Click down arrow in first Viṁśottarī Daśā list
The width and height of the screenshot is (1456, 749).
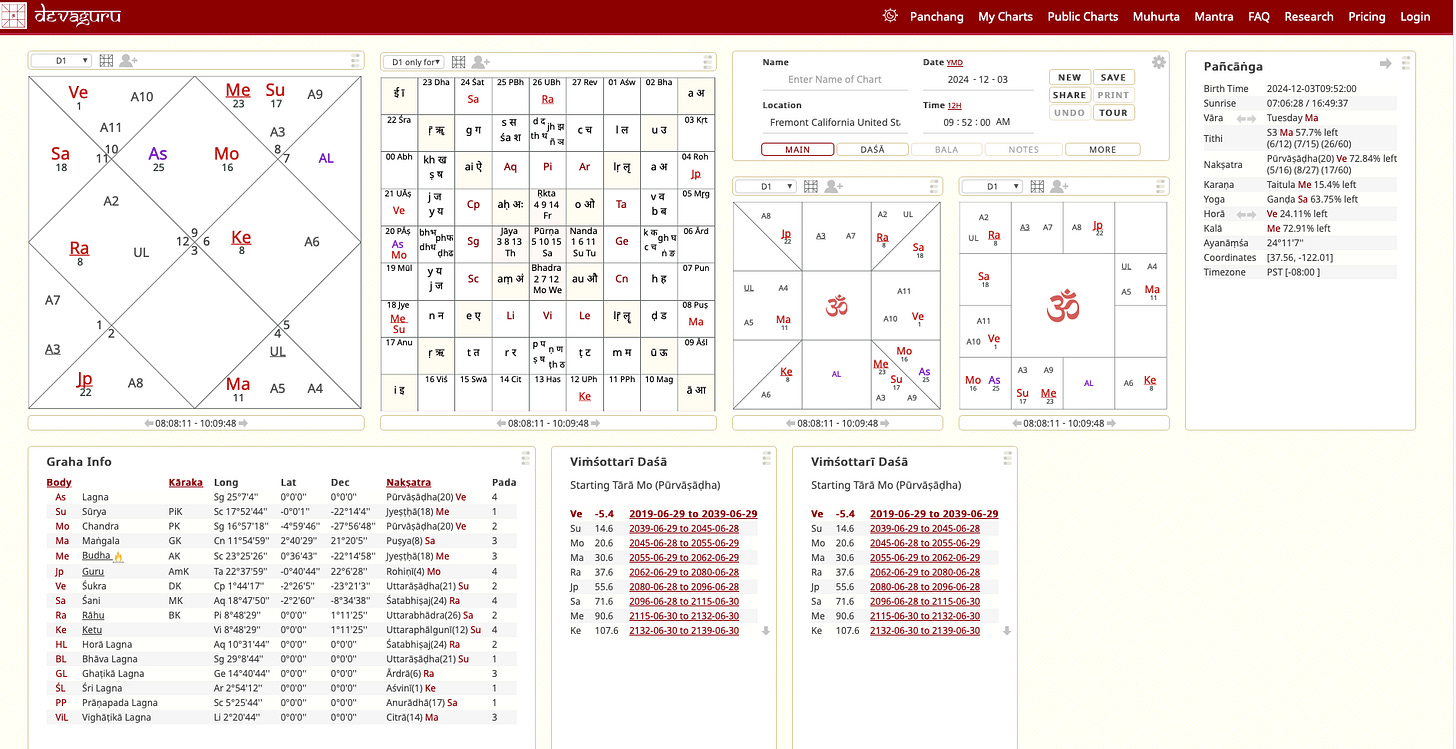[x=766, y=631]
